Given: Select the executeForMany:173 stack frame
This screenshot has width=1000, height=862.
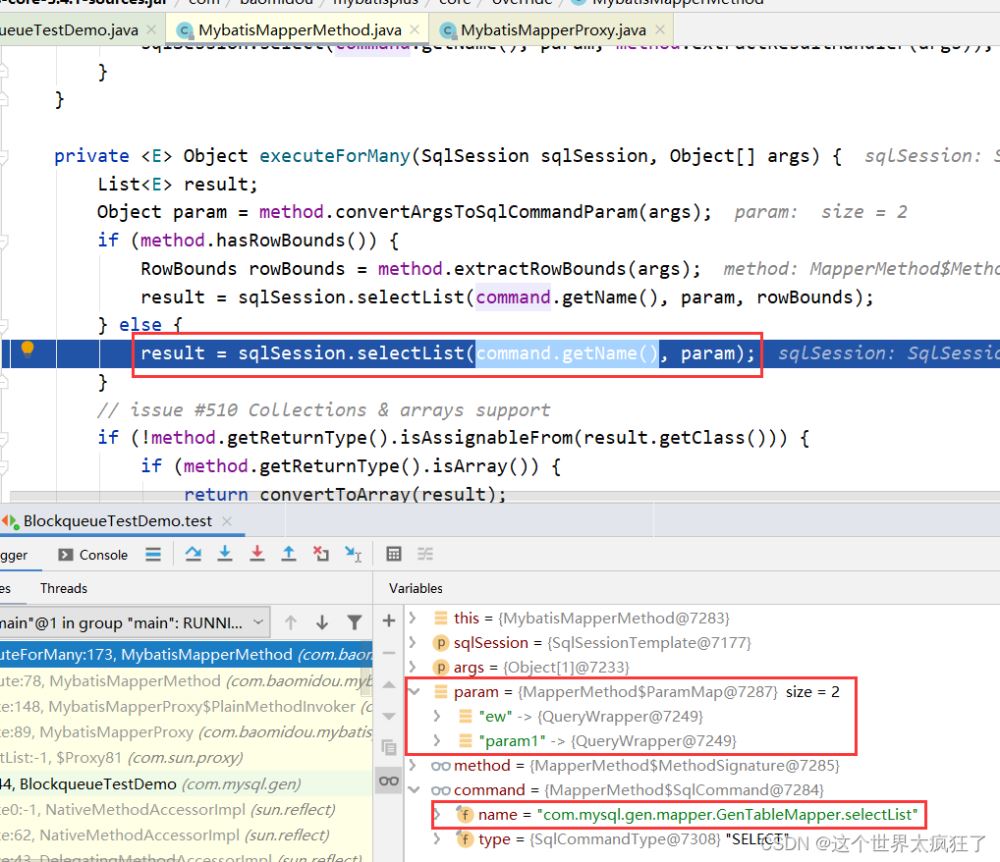Looking at the screenshot, I should tap(186, 655).
